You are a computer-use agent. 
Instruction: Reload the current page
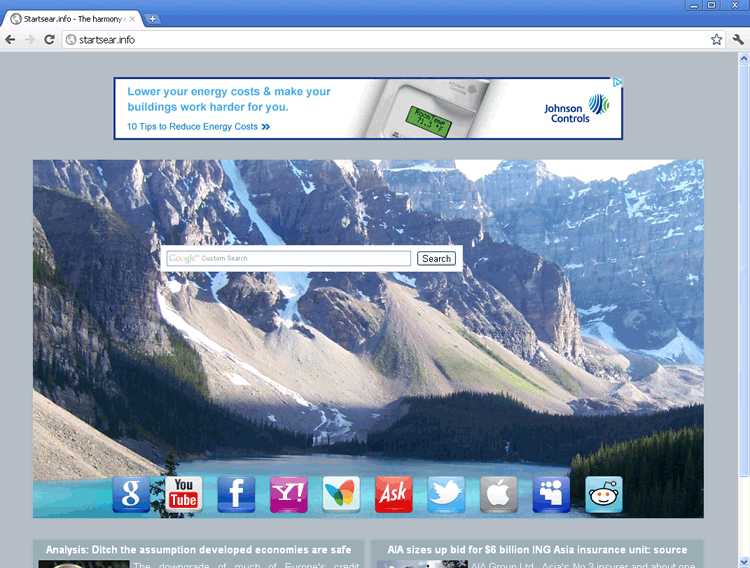(x=49, y=40)
